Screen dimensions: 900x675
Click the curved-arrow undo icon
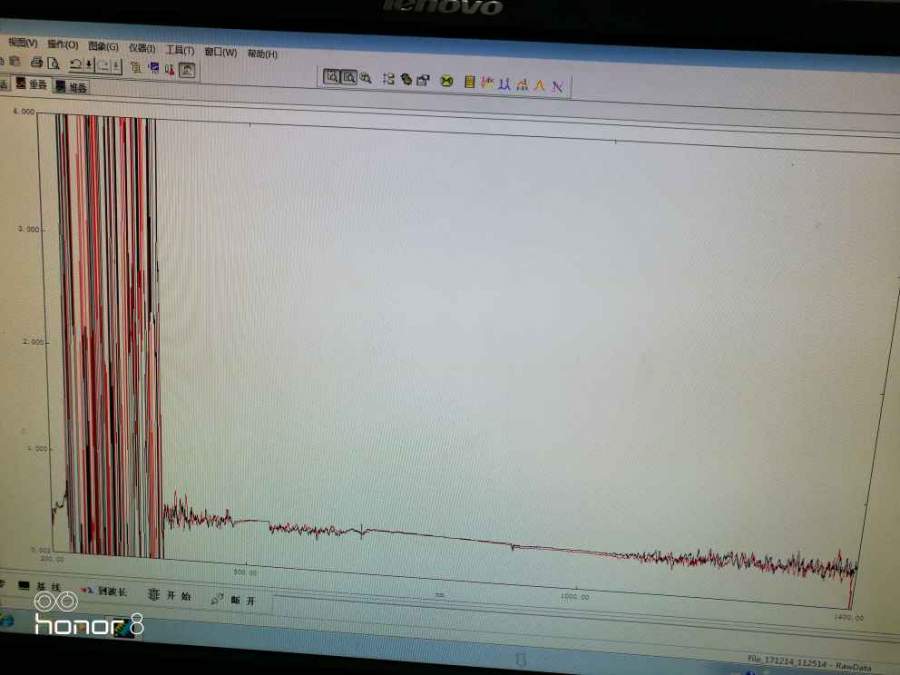click(x=75, y=64)
